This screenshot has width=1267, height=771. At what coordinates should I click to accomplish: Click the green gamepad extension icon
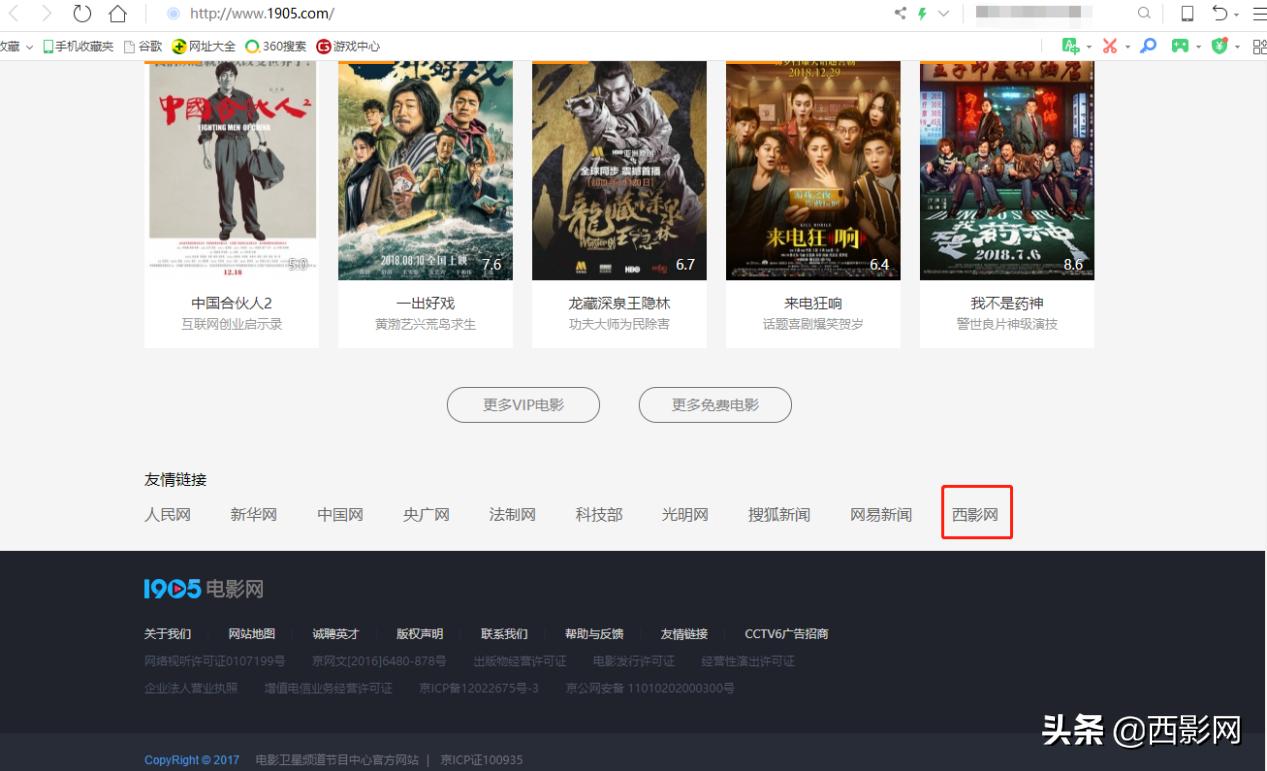click(1181, 46)
